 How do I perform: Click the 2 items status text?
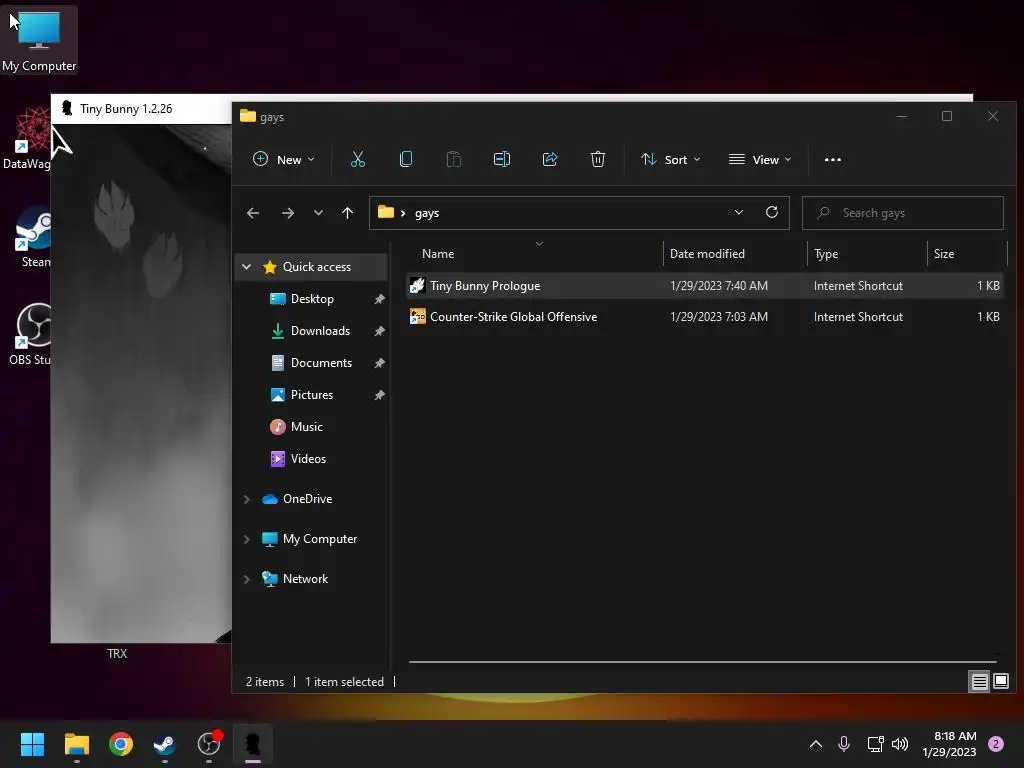(x=264, y=682)
